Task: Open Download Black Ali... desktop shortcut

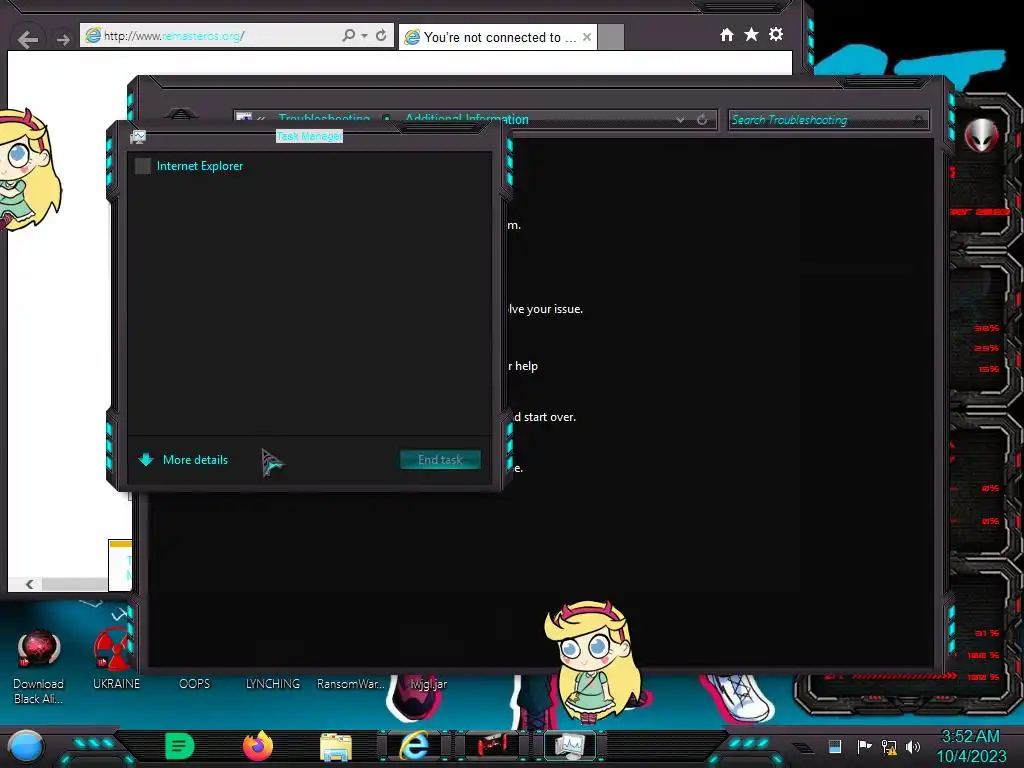Action: pos(39,666)
